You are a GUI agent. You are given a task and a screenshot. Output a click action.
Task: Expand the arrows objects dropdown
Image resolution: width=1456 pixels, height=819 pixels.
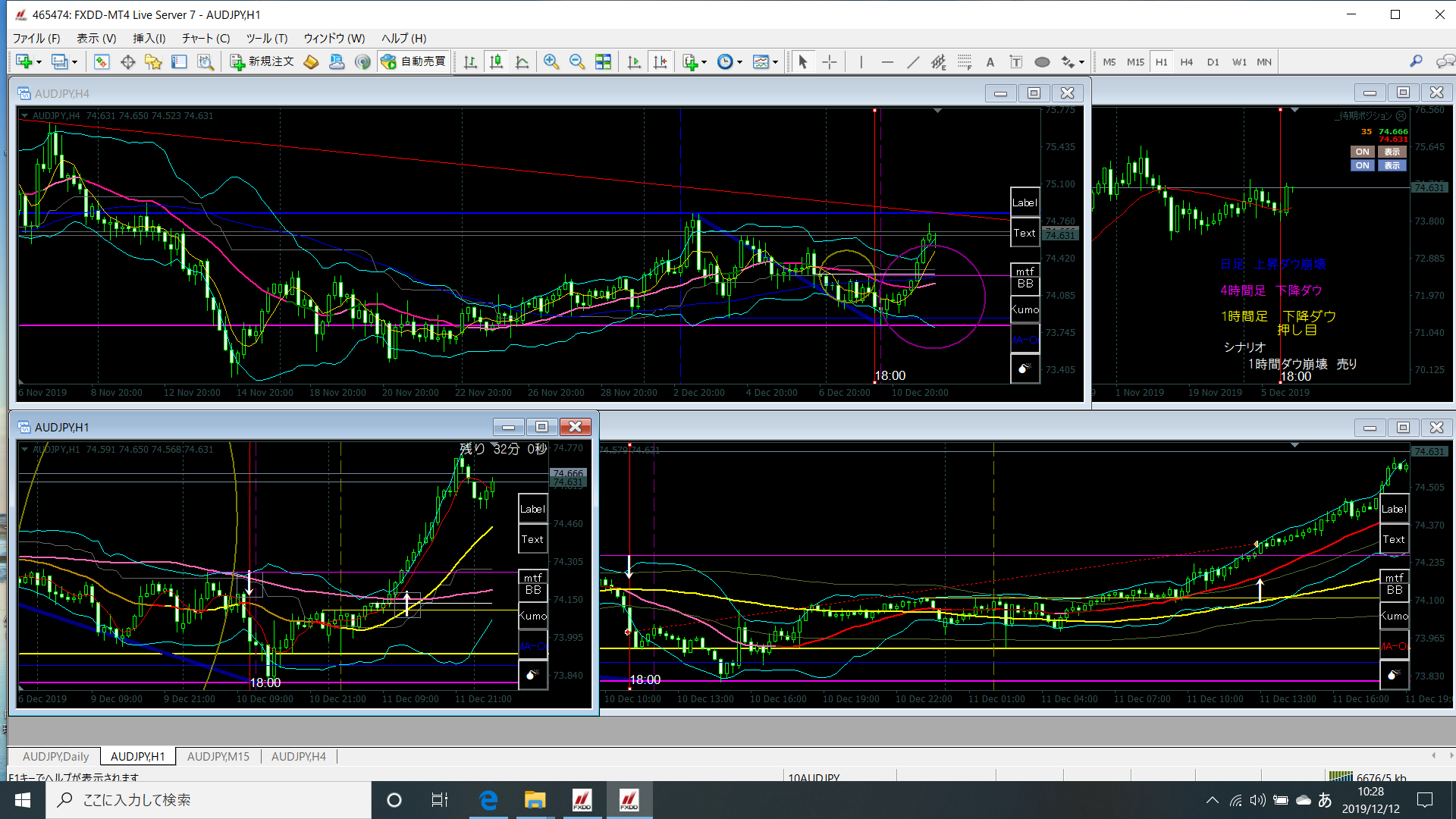click(x=1081, y=62)
